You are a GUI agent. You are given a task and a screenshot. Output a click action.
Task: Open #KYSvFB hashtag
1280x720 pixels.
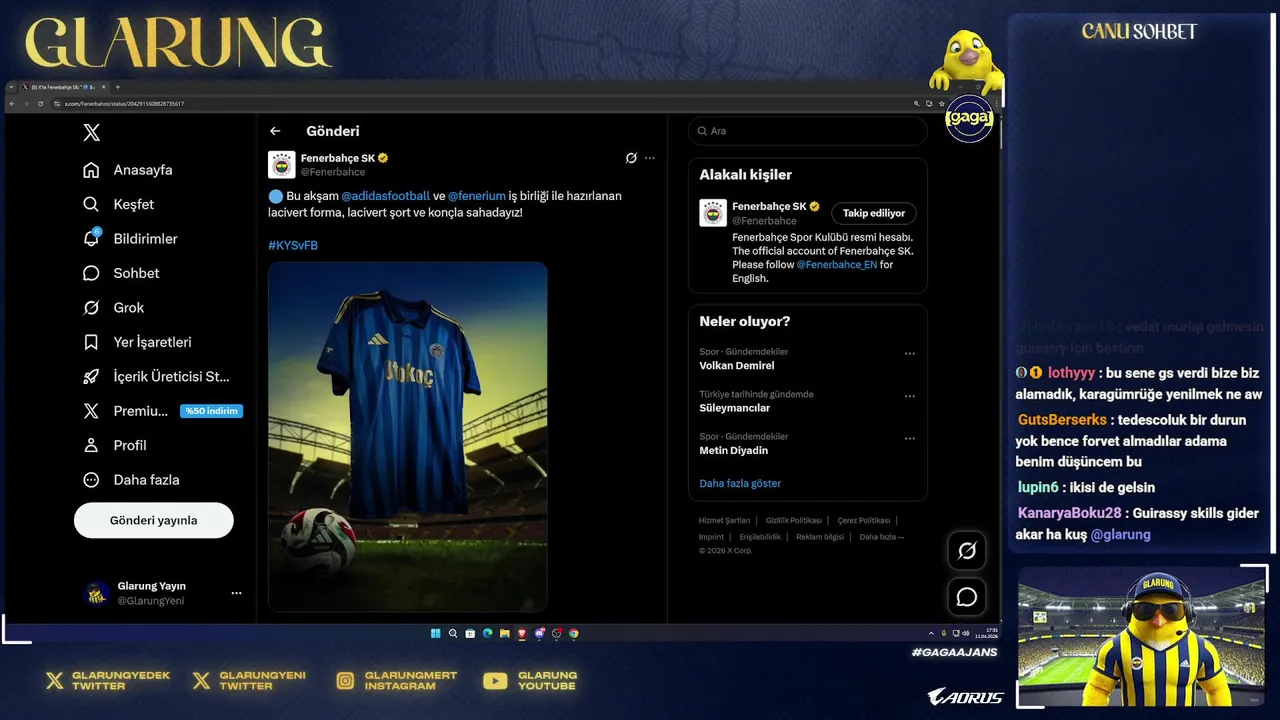click(293, 245)
